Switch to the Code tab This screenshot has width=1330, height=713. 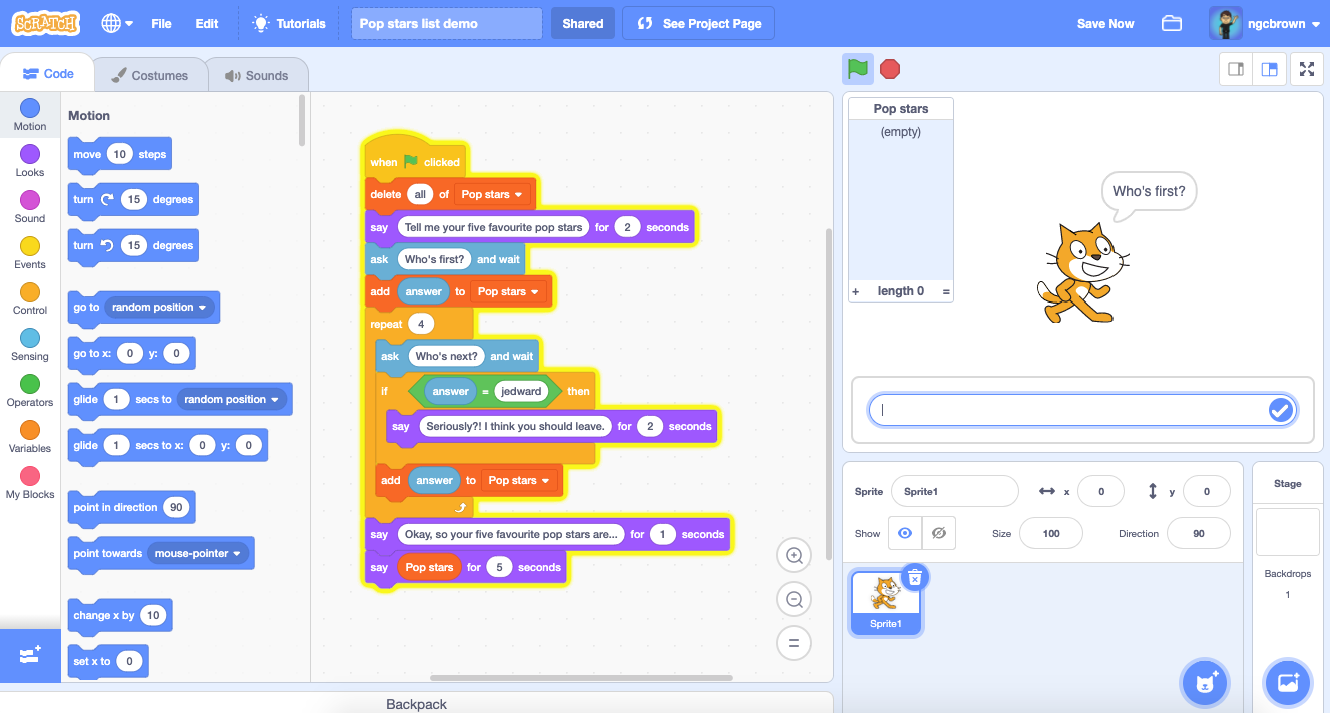tap(48, 73)
